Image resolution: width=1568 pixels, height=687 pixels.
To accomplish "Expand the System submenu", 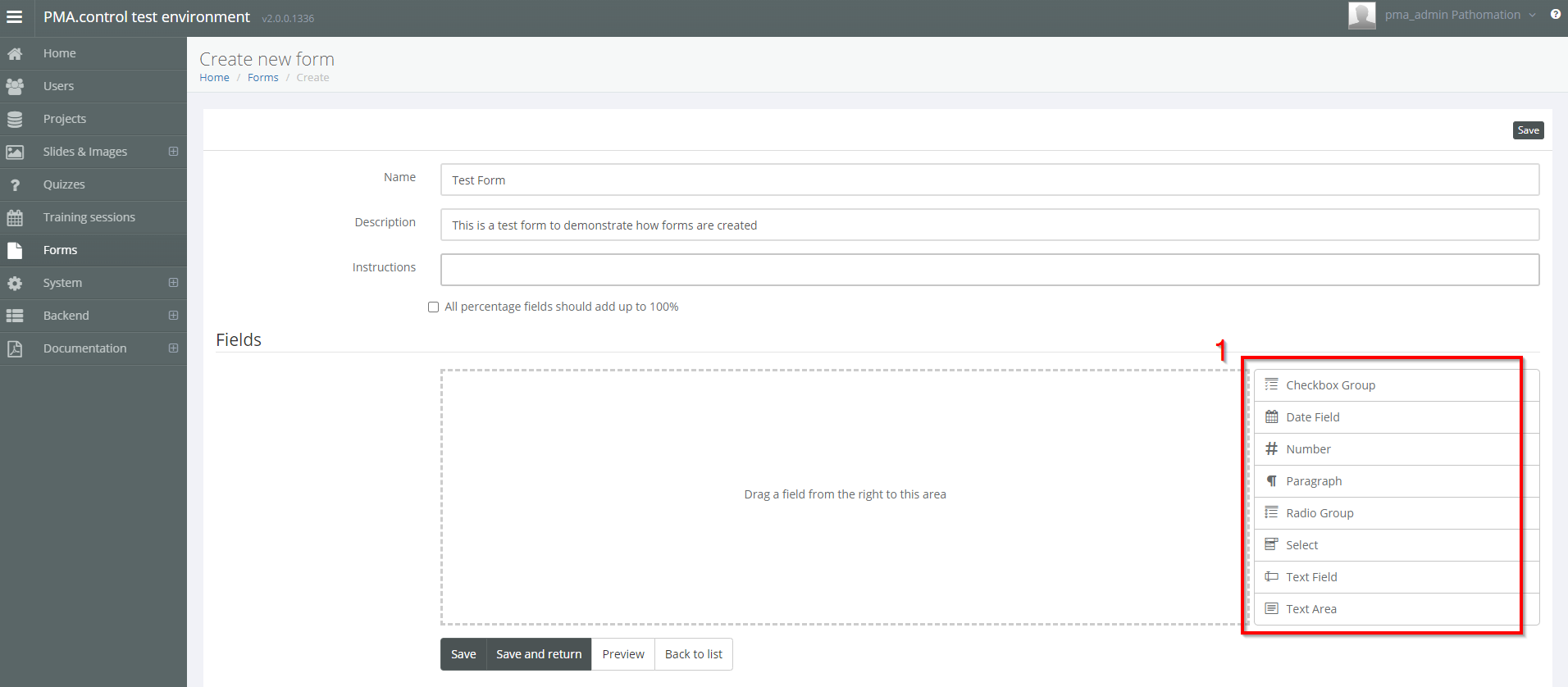I will pyautogui.click(x=173, y=283).
